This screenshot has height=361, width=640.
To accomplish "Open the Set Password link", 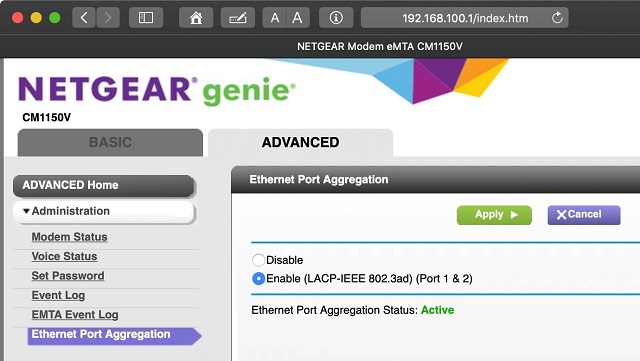I will 68,276.
